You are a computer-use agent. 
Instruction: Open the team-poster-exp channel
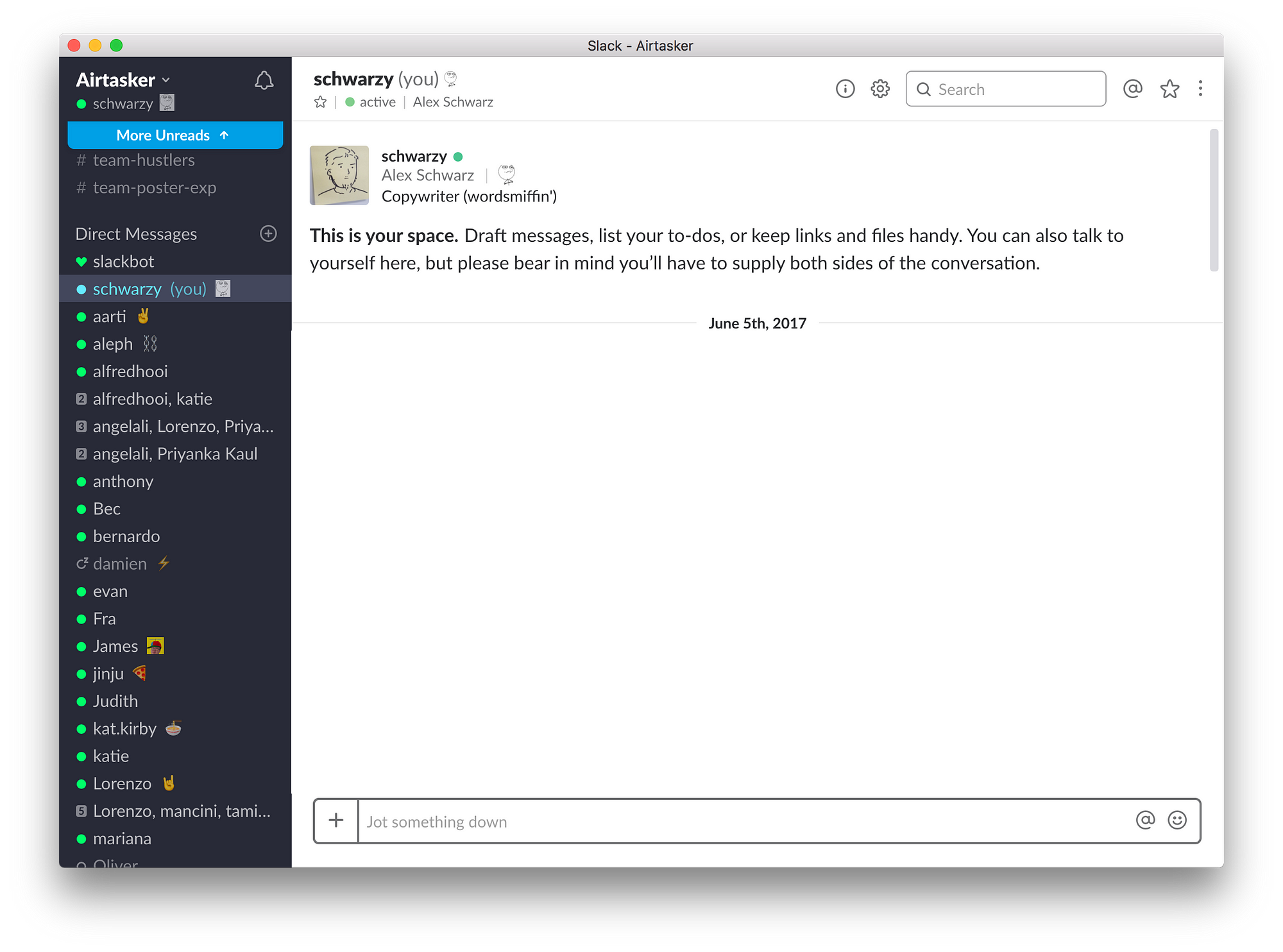click(x=175, y=188)
